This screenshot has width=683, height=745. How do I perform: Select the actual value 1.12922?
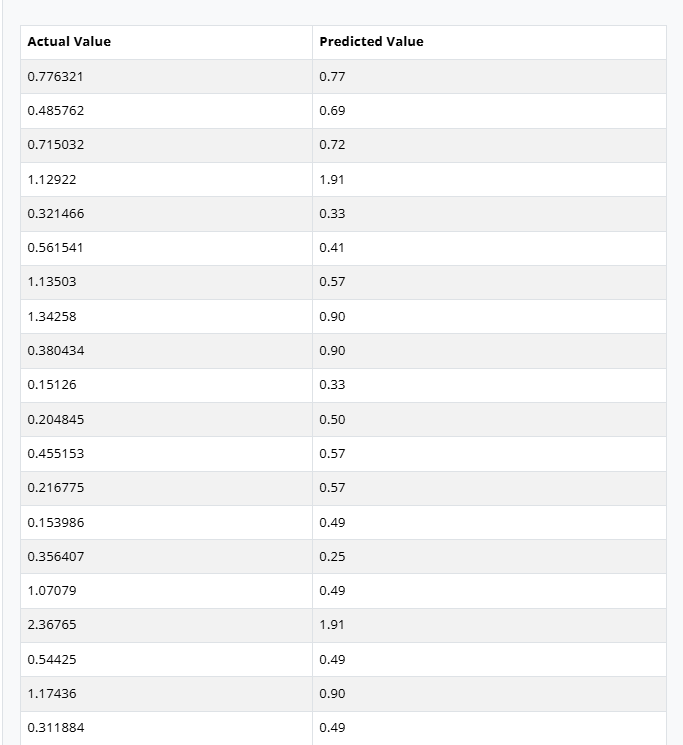click(52, 180)
